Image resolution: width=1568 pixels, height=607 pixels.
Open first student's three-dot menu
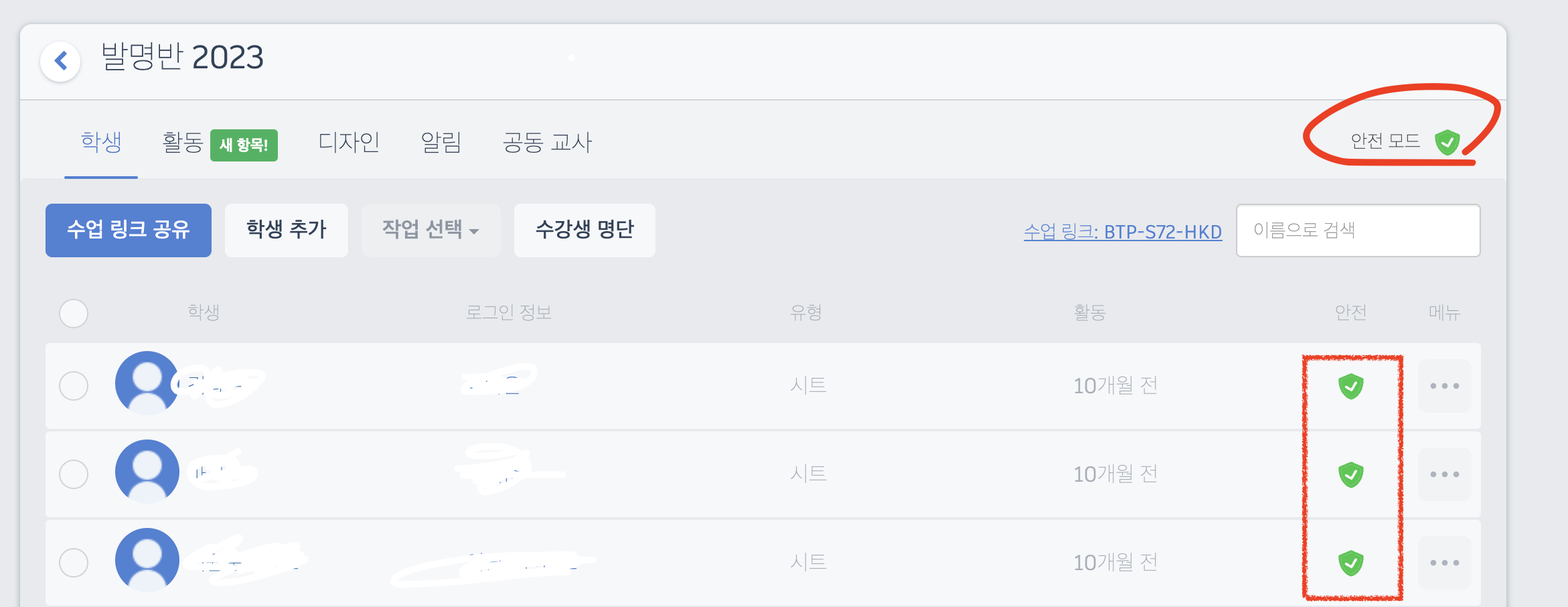(1444, 386)
